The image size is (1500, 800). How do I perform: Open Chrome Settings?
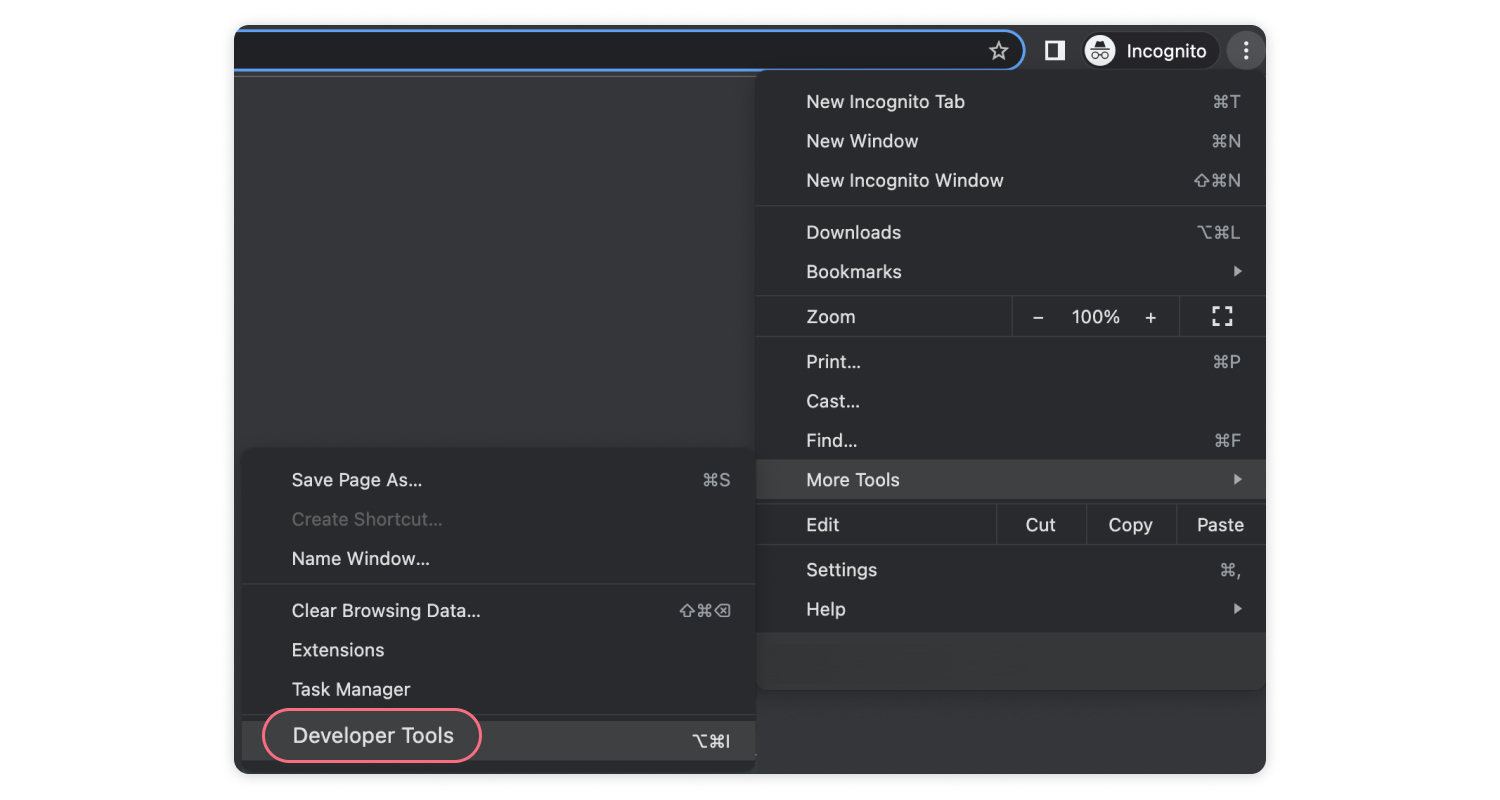tap(842, 569)
